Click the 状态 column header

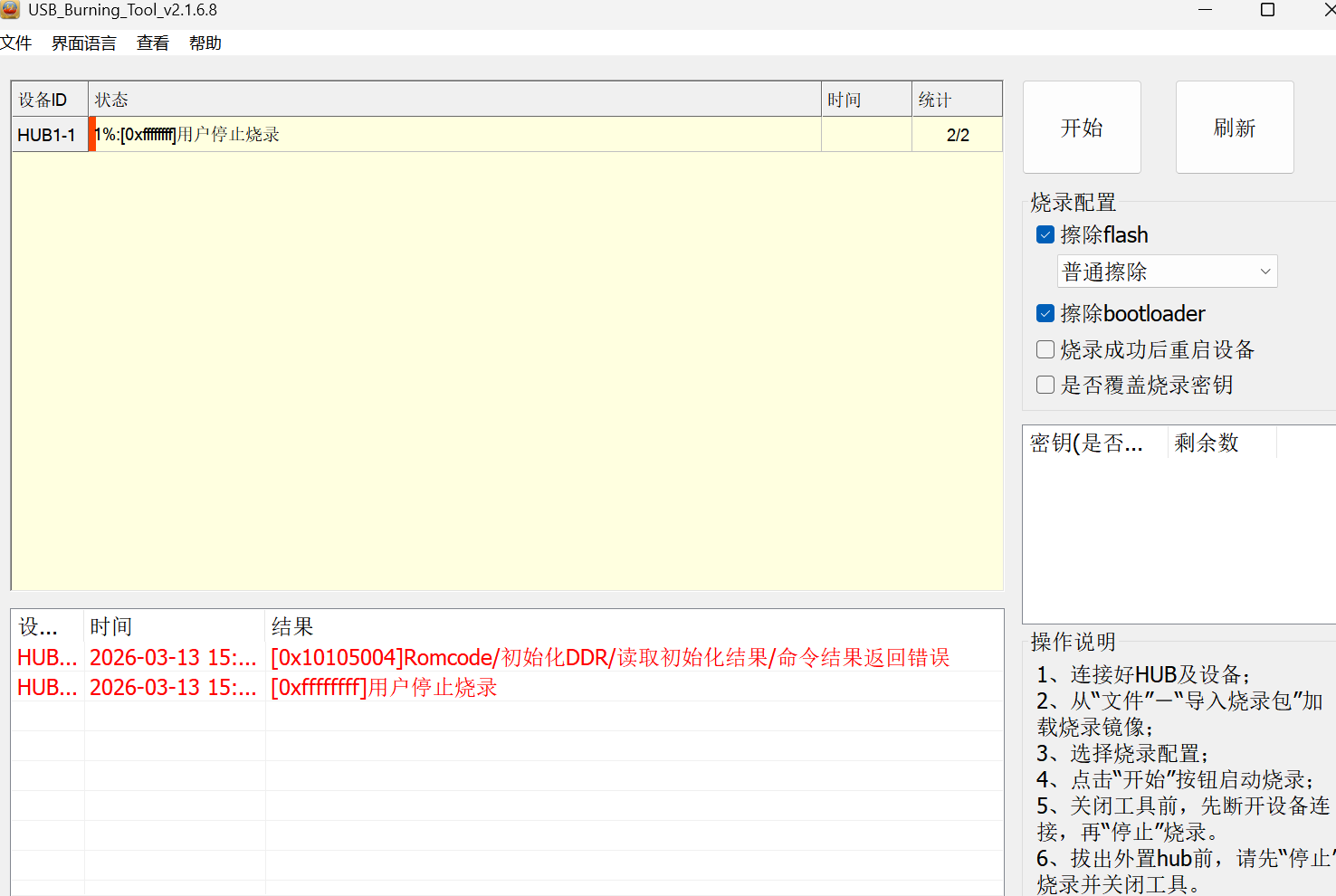click(x=454, y=100)
